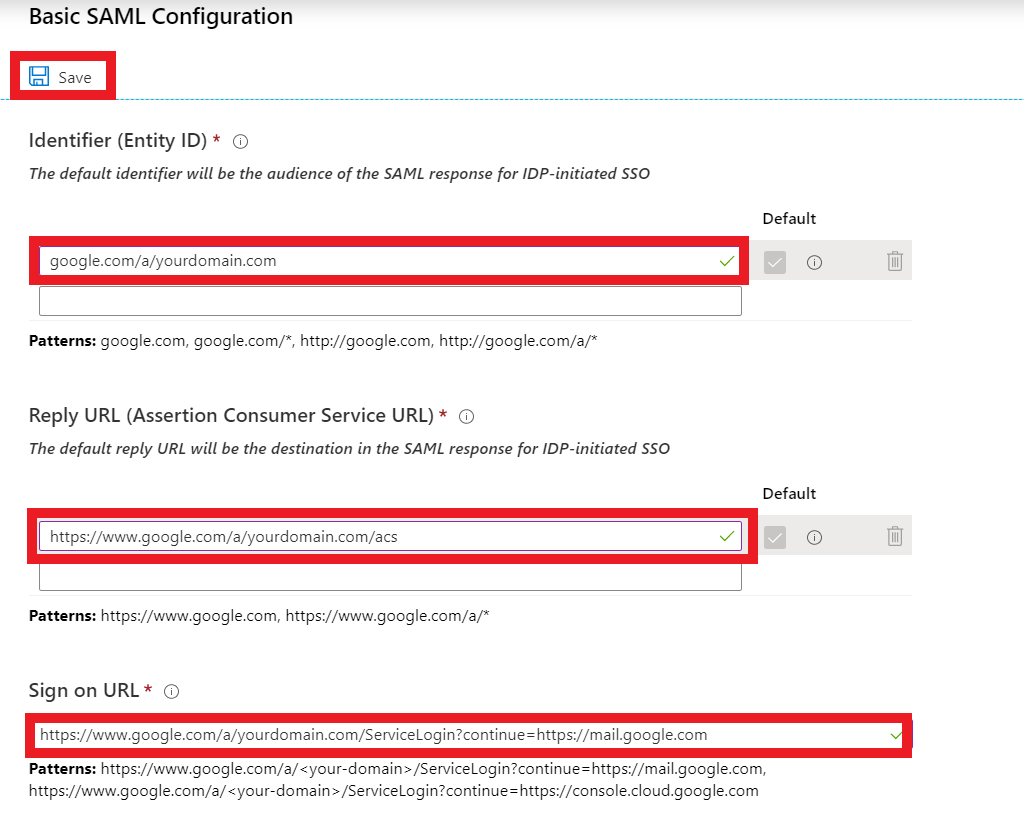Click the Save button with floppy disk icon
1024x820 pixels.
(x=62, y=77)
